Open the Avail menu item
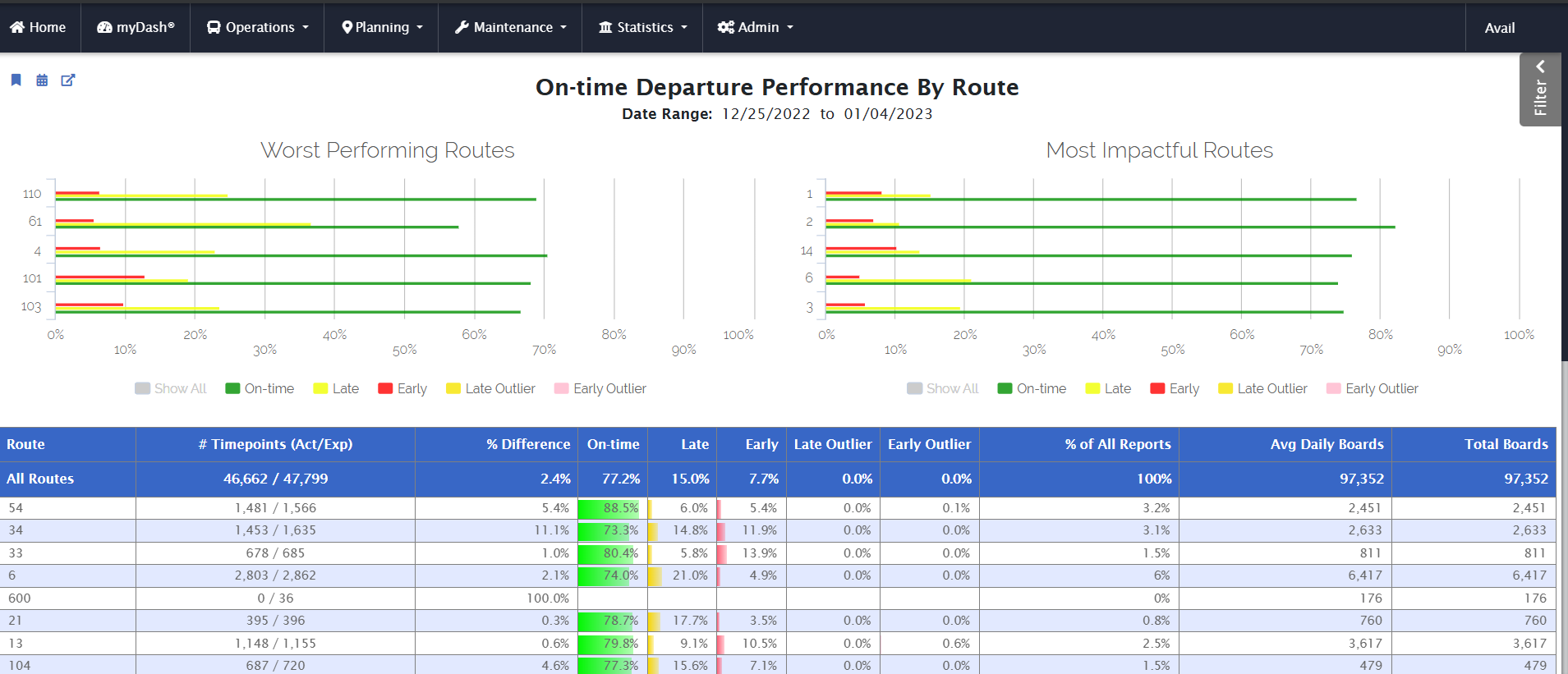This screenshot has width=1568, height=674. 1499,28
